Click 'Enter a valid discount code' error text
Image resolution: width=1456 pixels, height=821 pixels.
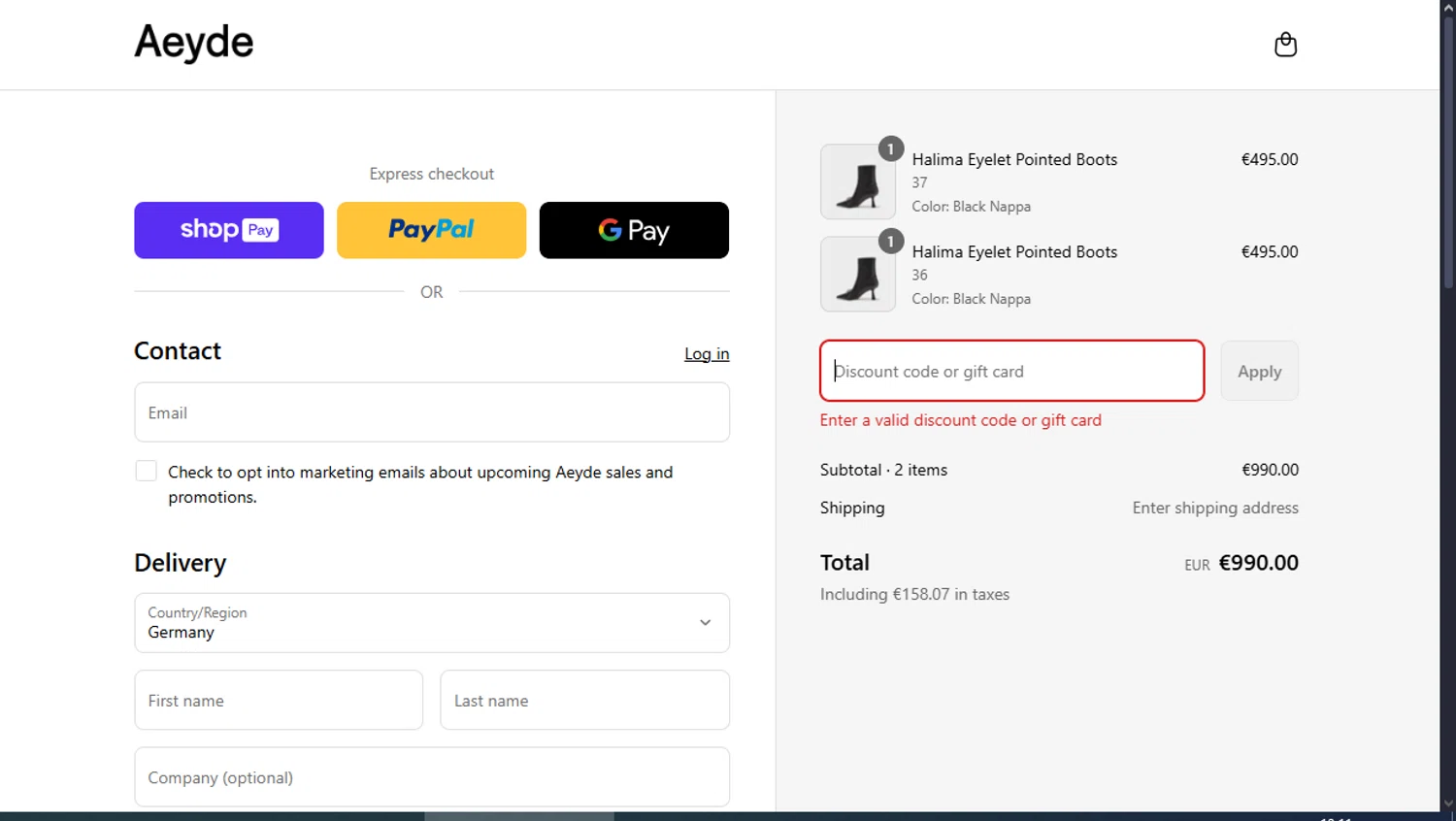[x=961, y=420]
